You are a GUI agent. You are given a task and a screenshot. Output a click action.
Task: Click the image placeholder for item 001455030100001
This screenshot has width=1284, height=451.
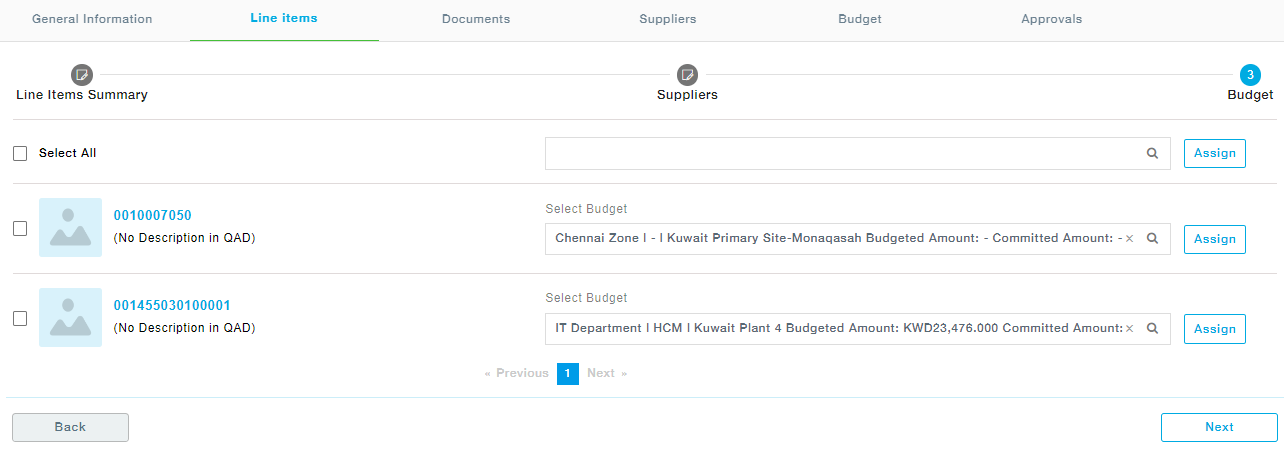coord(70,317)
